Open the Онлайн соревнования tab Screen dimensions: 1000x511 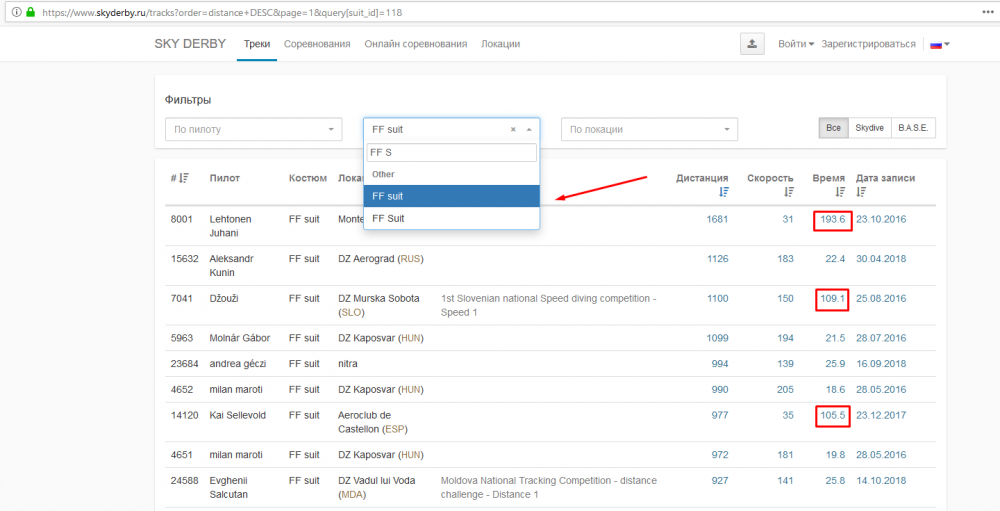point(416,44)
